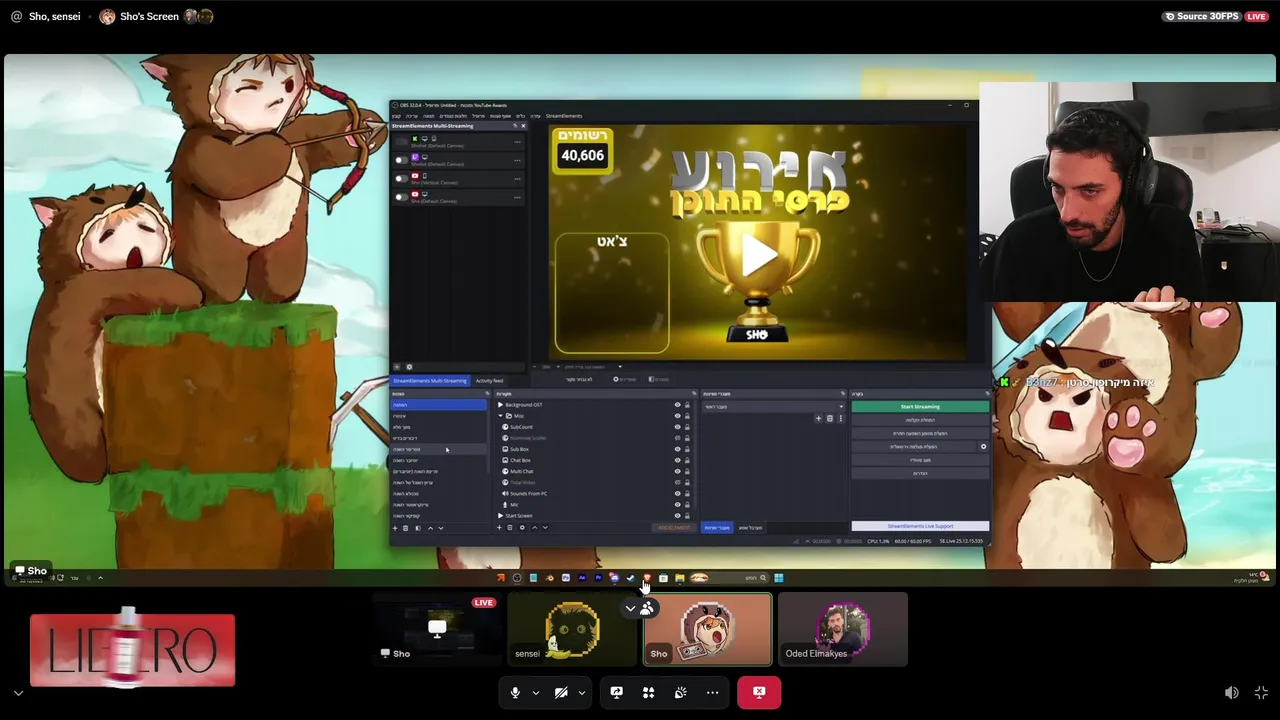1280x720 pixels.
Task: Pop out the Multi-Streaming dock
Action: (x=515, y=126)
